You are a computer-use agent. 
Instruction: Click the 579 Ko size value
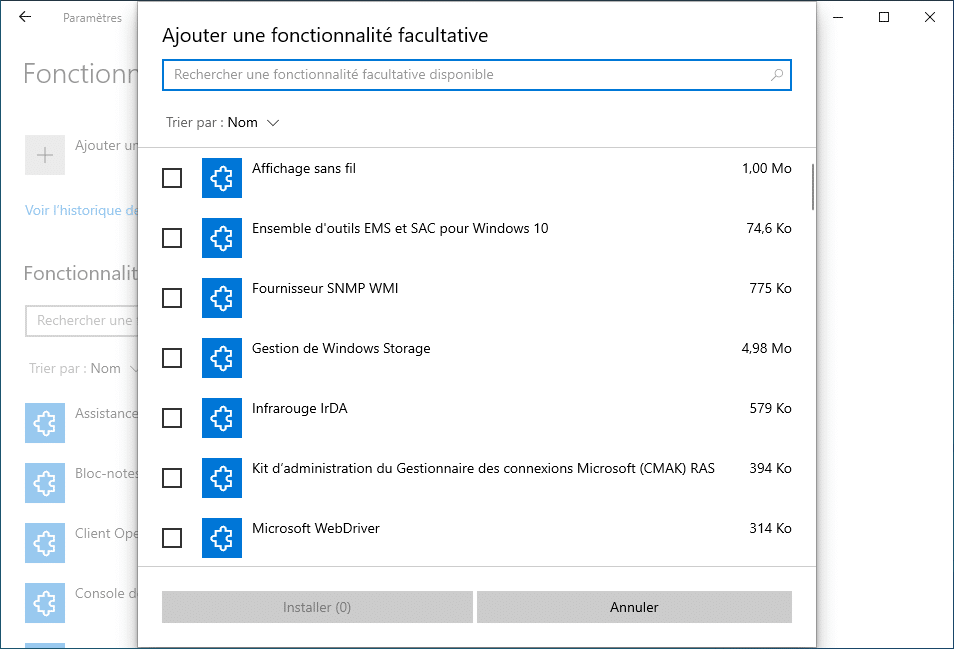pos(770,408)
